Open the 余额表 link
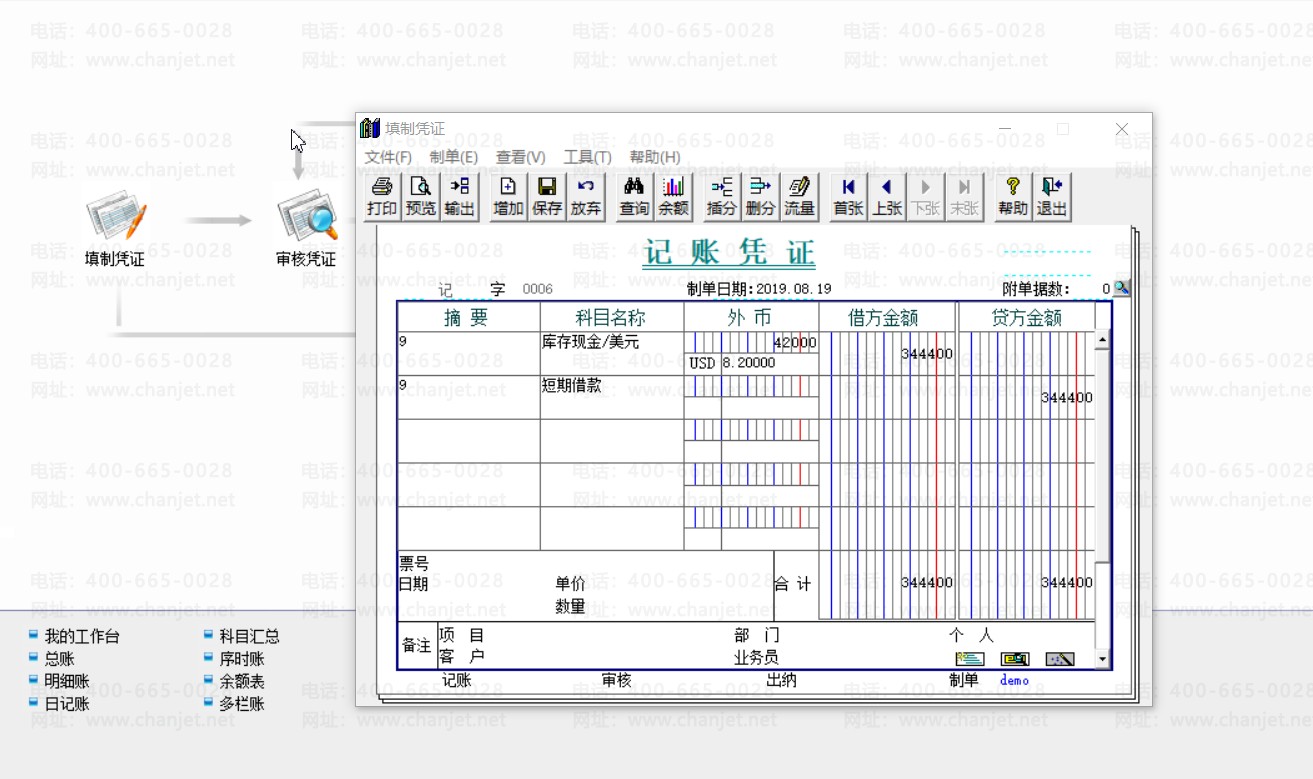The image size is (1313, 779). pos(241,681)
